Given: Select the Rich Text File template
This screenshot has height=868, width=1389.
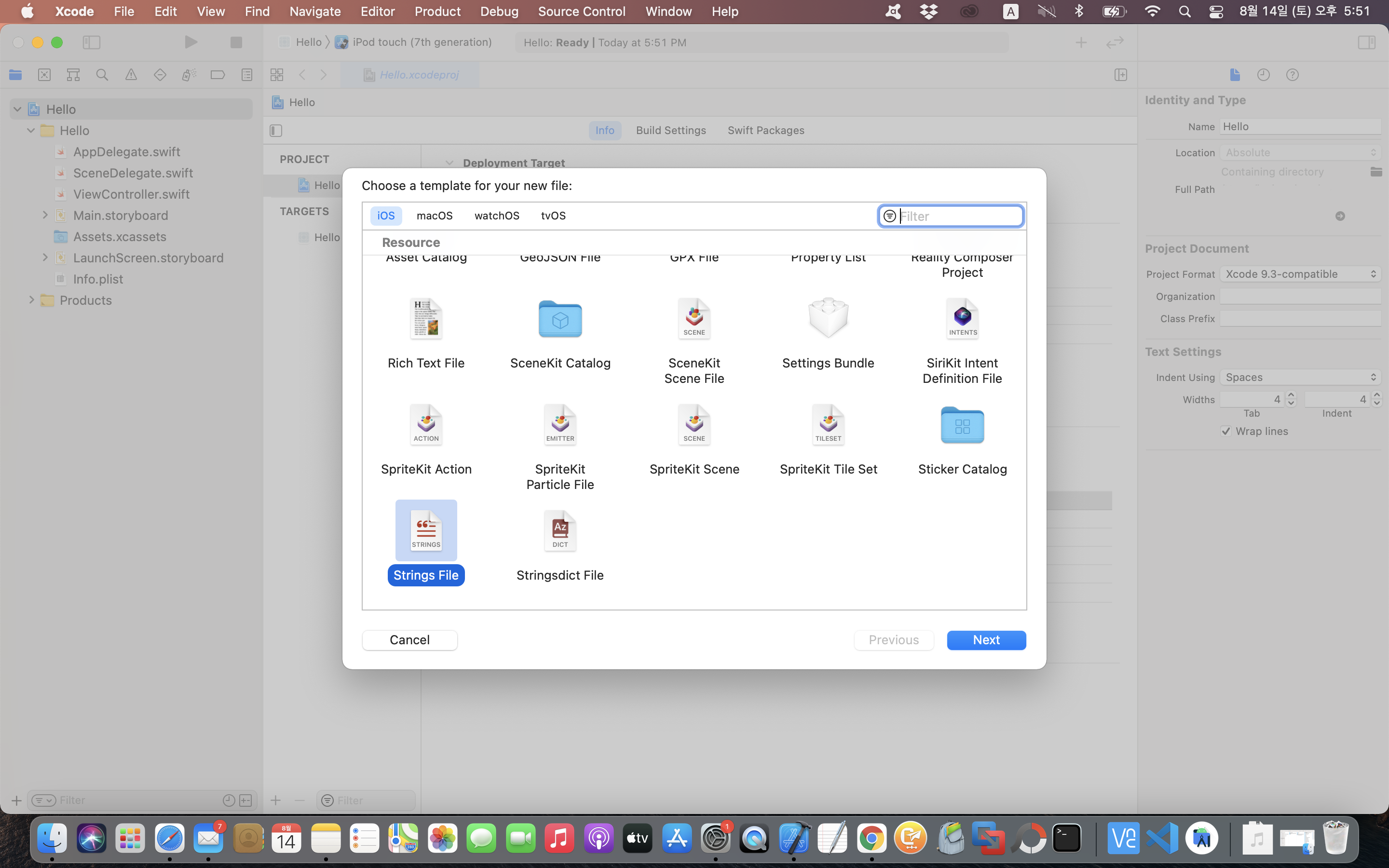Looking at the screenshot, I should (x=425, y=319).
